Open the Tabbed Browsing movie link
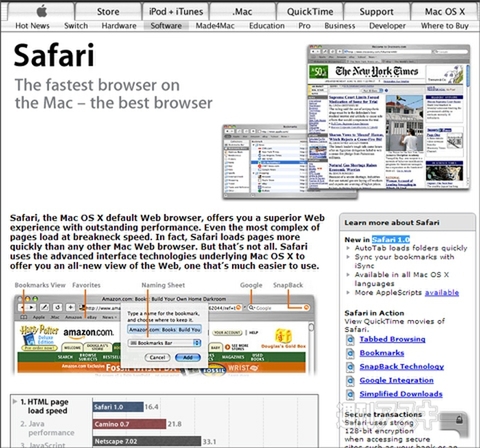Screen dimensions: 480x448 click(x=392, y=339)
